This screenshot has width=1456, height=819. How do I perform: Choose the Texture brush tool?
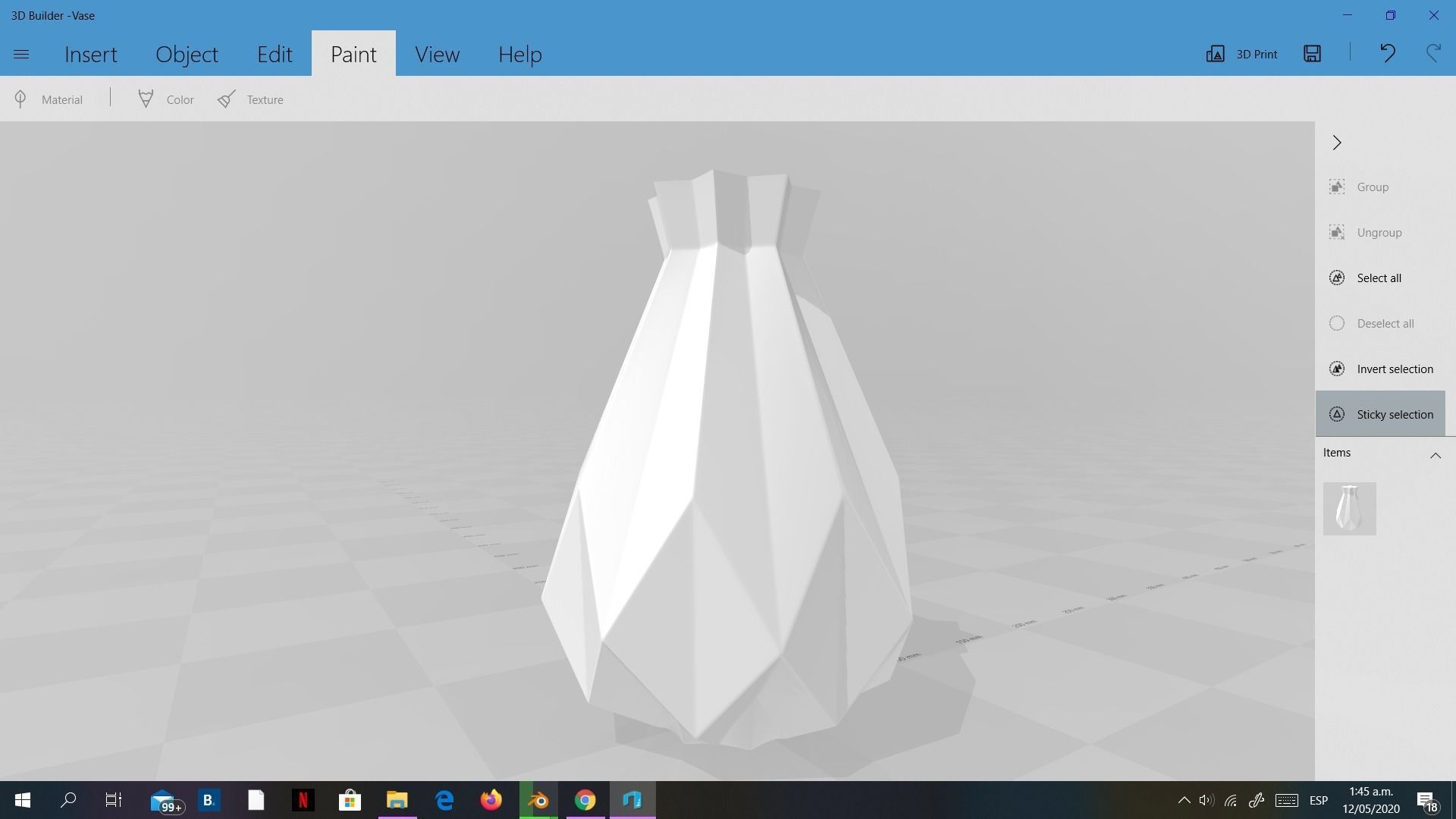[x=250, y=99]
